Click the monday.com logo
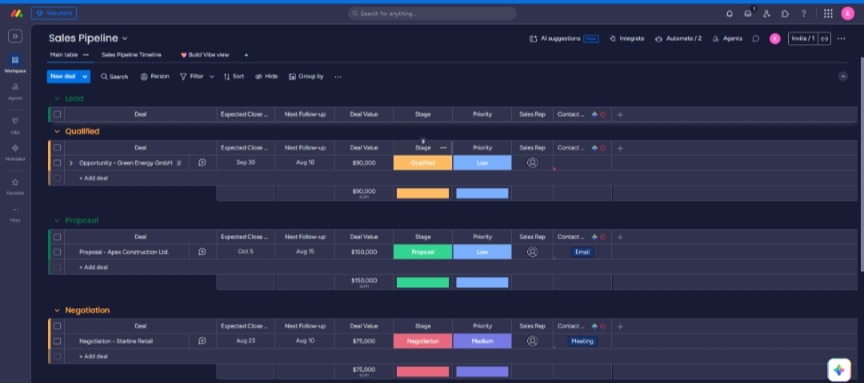The width and height of the screenshot is (864, 383). [16, 13]
